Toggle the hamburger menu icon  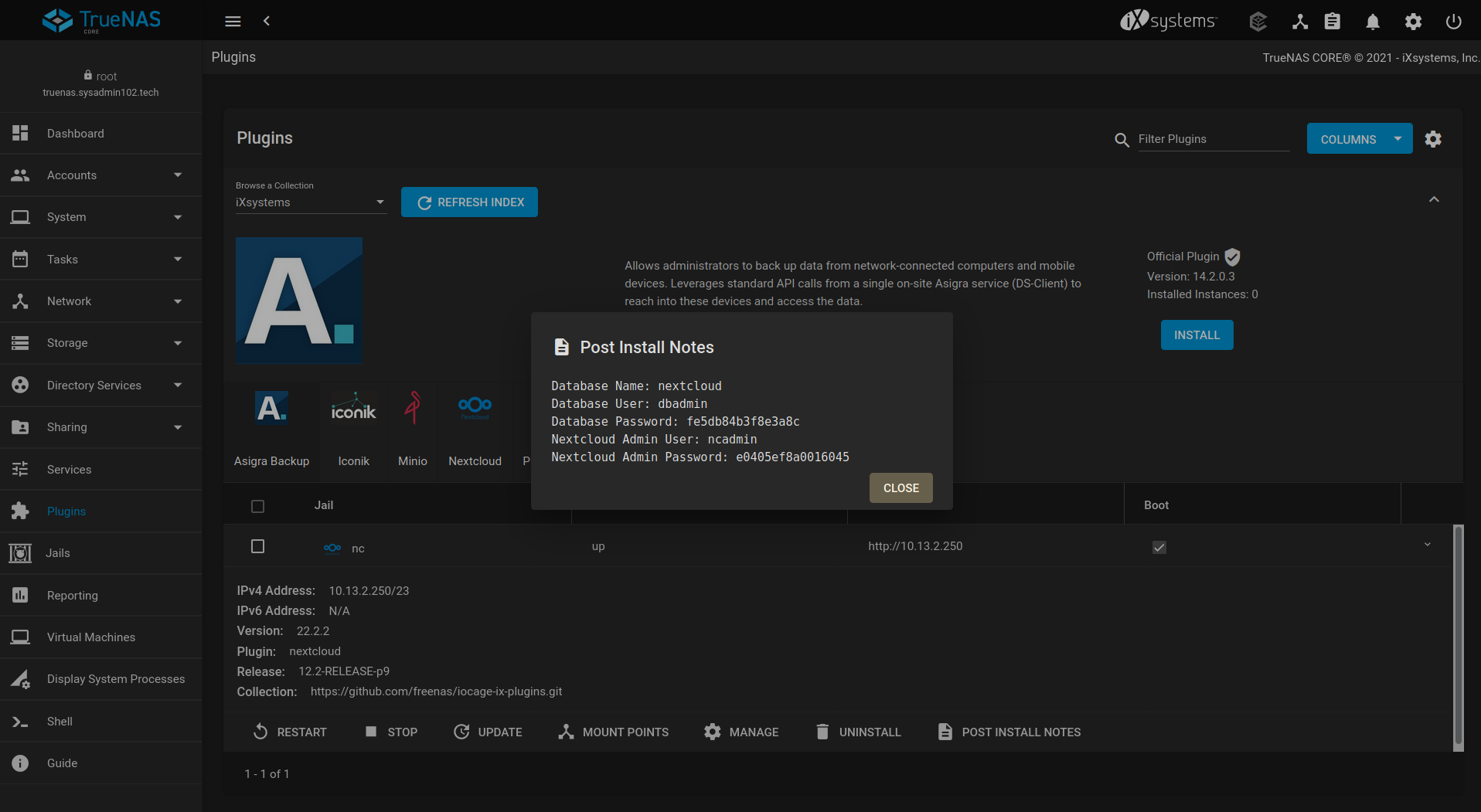(x=233, y=21)
